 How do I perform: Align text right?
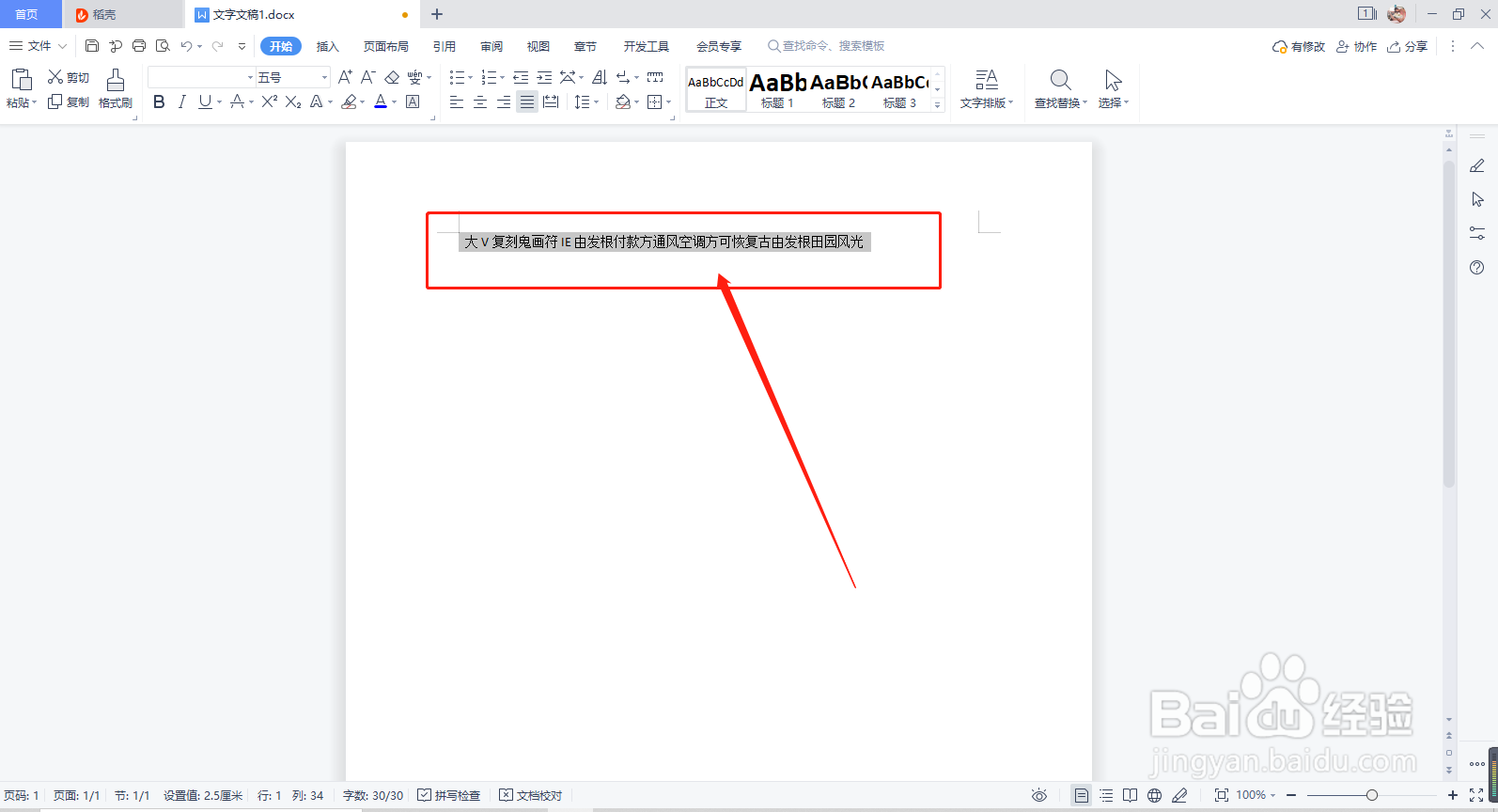click(504, 101)
